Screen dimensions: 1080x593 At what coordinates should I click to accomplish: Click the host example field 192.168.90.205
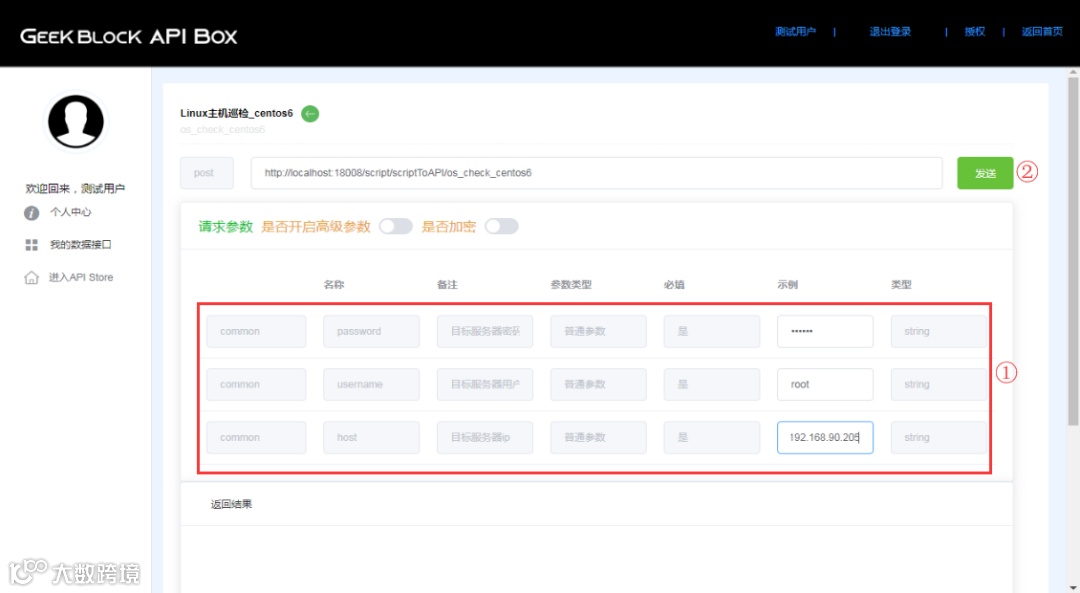[825, 437]
